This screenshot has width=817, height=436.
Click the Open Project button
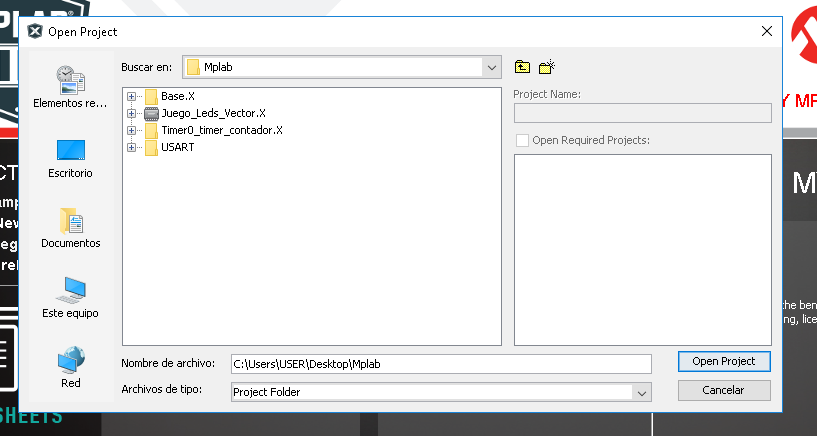724,362
